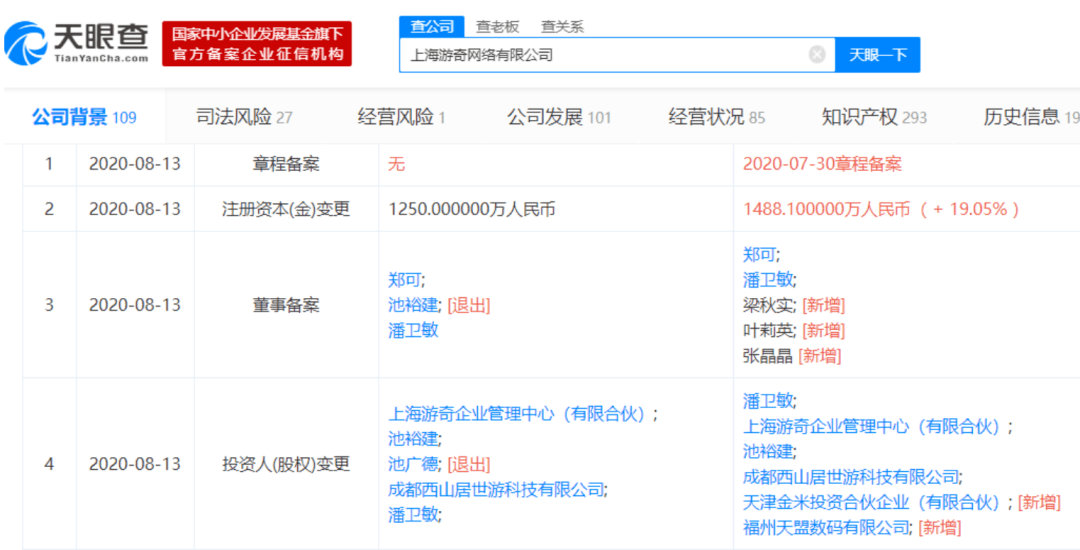
Task: Click the 天眼一下 search button
Action: (878, 54)
